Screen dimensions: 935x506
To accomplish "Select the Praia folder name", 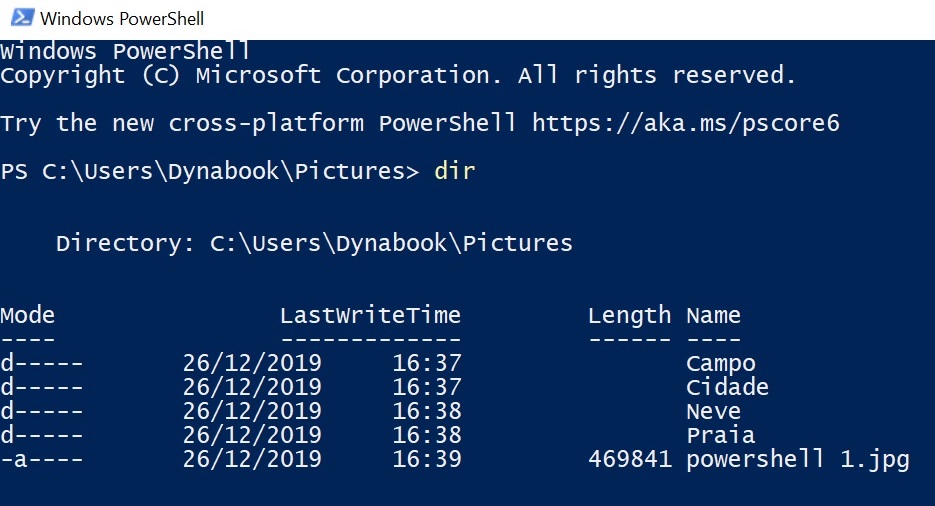I will point(721,434).
